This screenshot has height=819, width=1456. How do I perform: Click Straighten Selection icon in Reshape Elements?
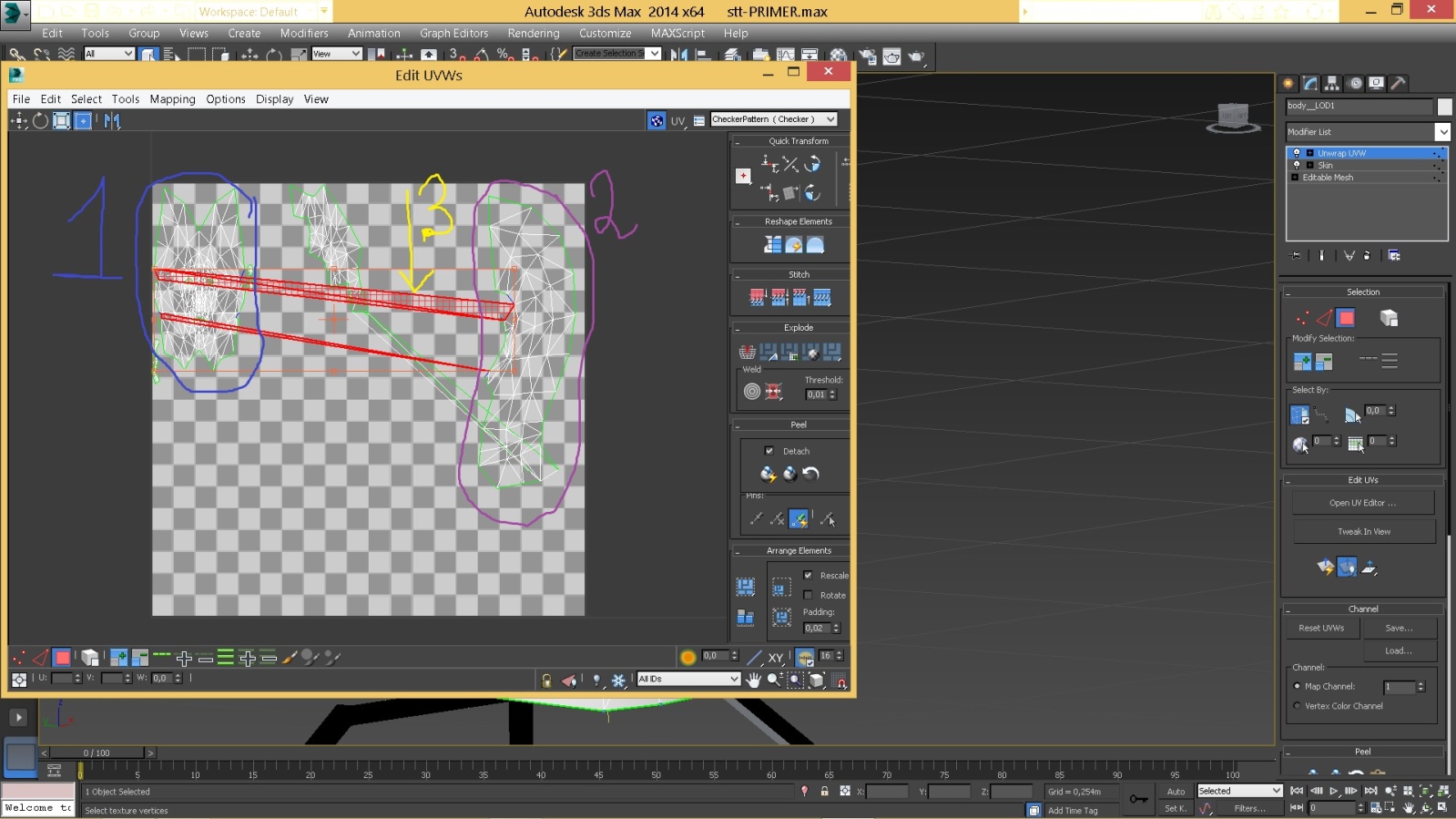pos(773,244)
